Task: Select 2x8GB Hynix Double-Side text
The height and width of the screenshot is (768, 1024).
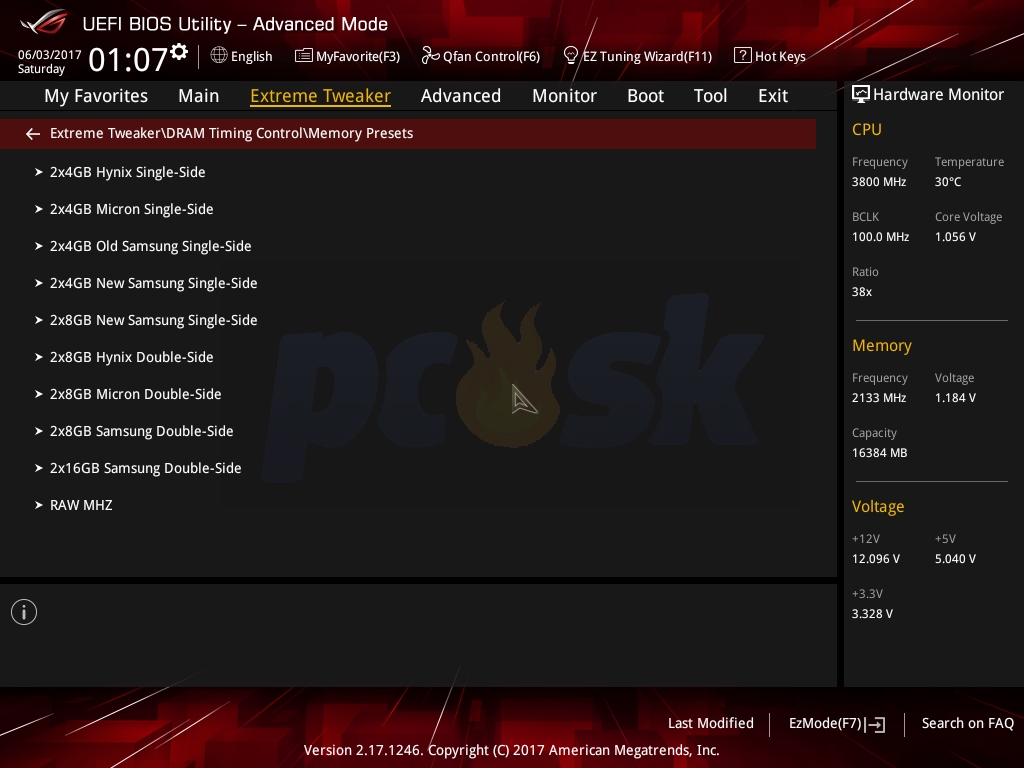Action: [x=131, y=357]
